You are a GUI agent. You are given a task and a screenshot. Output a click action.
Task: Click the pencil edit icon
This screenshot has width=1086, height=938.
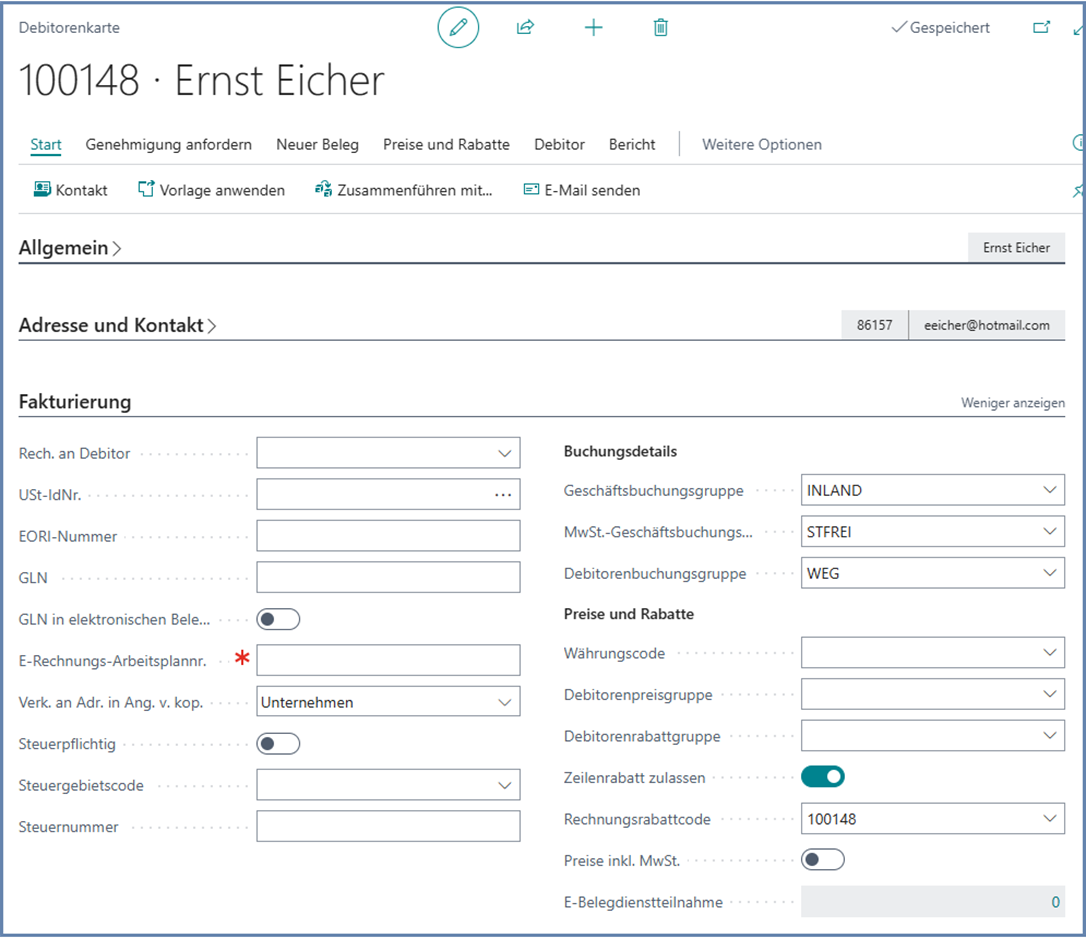[x=458, y=28]
